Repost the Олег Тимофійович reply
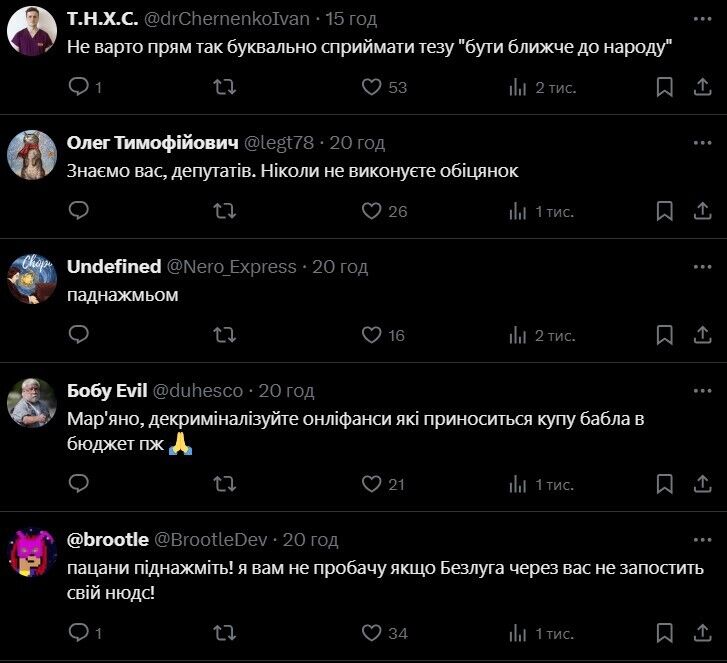The width and height of the screenshot is (727, 663). click(225, 211)
